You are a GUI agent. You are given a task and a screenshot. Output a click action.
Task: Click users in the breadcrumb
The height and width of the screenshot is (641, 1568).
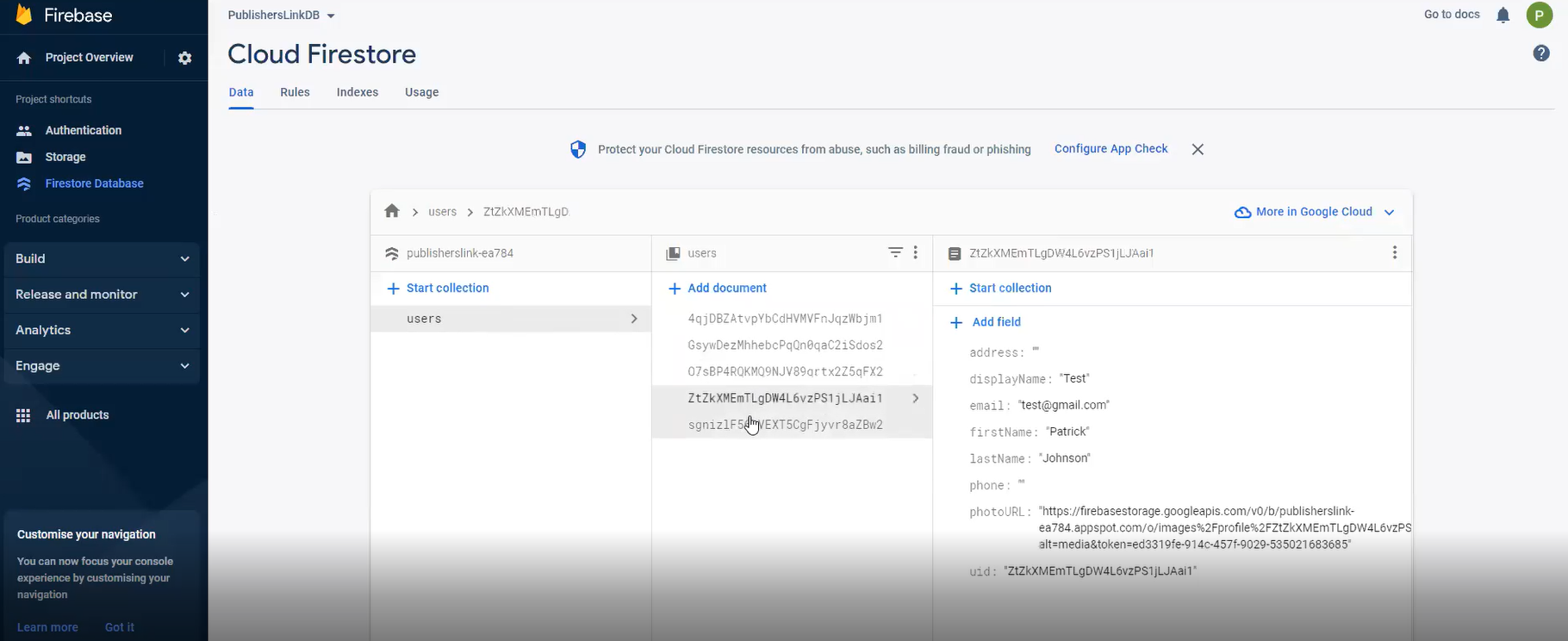(x=443, y=212)
